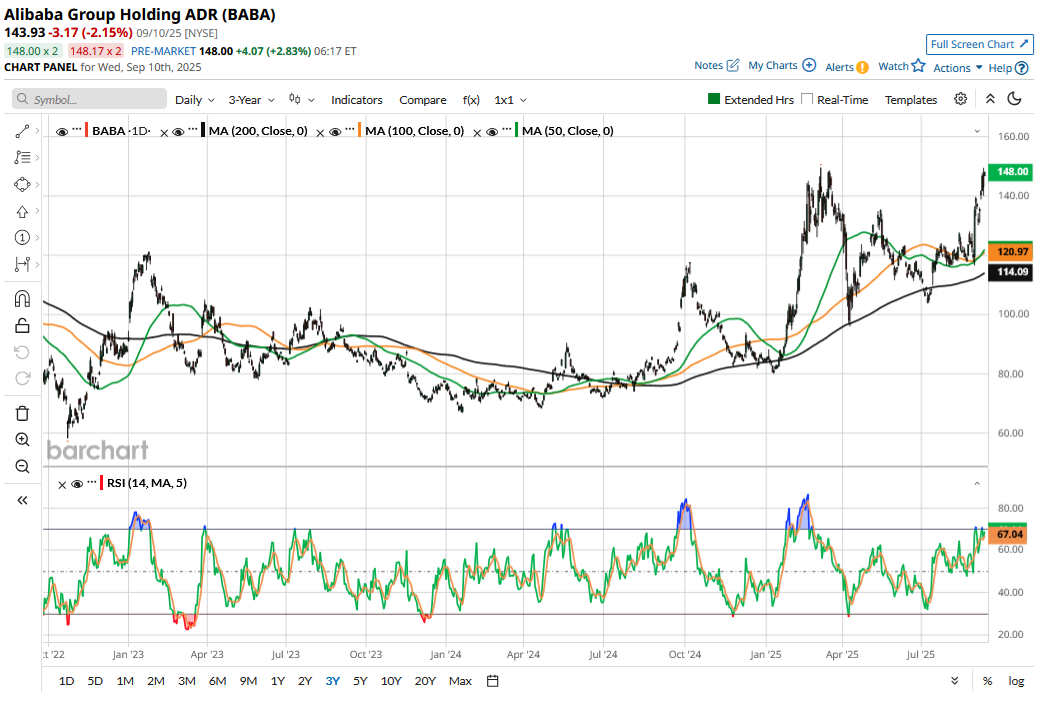Collapse the left drawing toolbar
The width and height of the screenshot is (1040, 704).
(22, 500)
